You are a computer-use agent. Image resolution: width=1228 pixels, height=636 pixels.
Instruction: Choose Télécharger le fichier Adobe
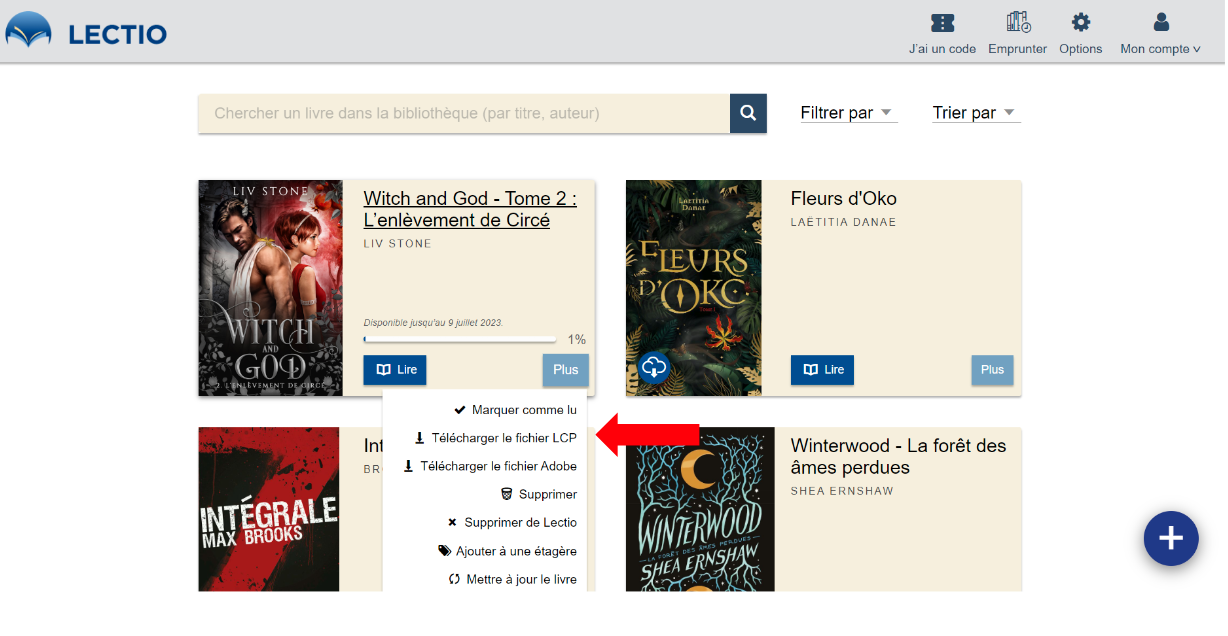(490, 466)
